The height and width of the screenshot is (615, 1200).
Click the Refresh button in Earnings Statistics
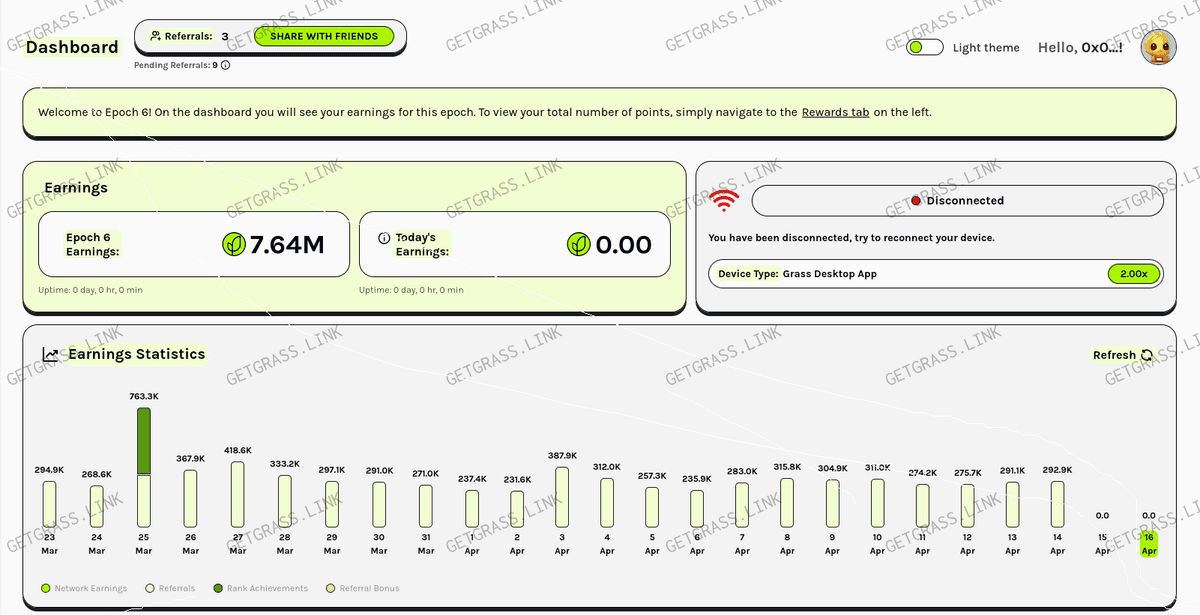1122,355
